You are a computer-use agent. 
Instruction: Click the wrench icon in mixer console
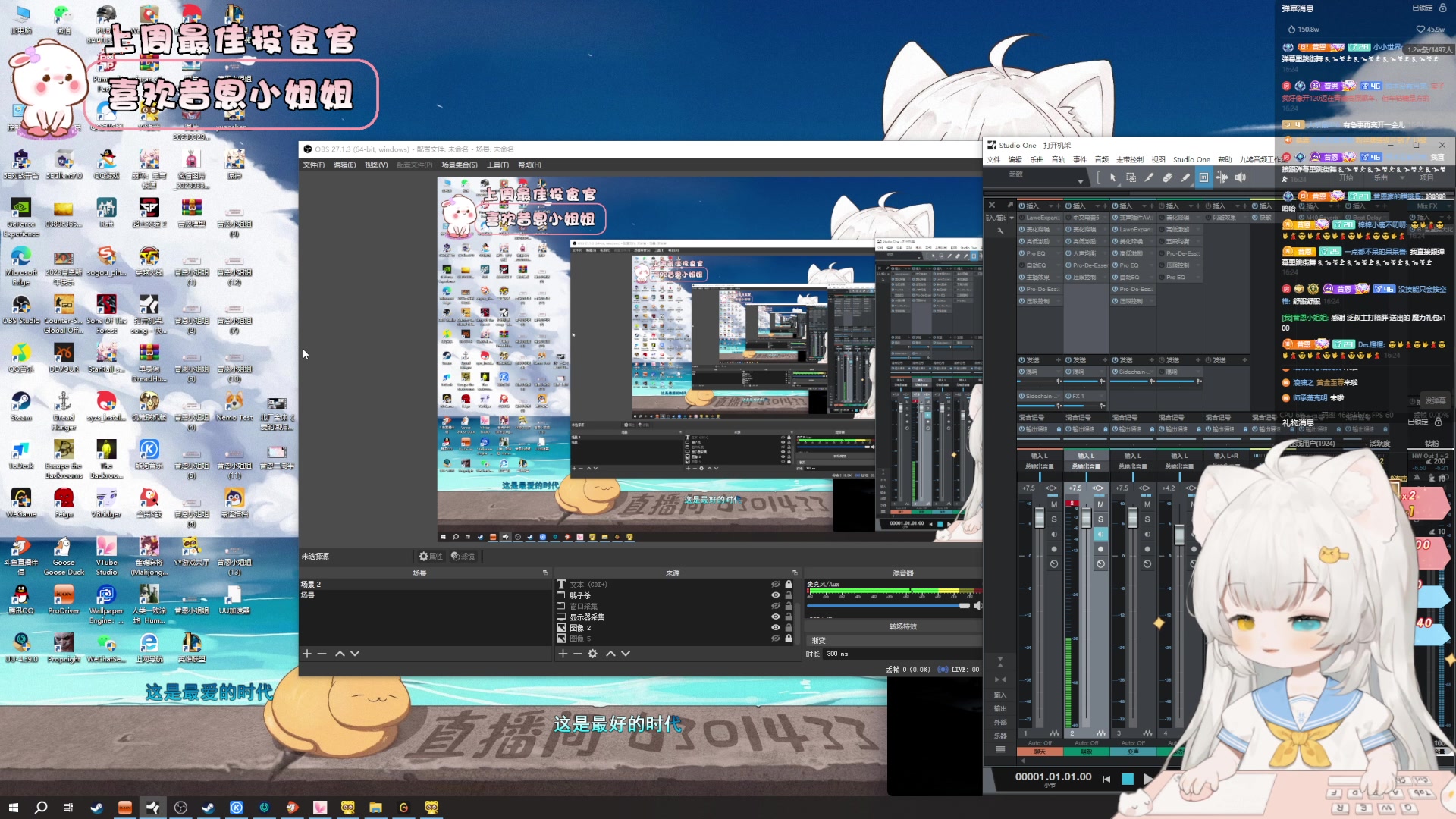click(1000, 231)
